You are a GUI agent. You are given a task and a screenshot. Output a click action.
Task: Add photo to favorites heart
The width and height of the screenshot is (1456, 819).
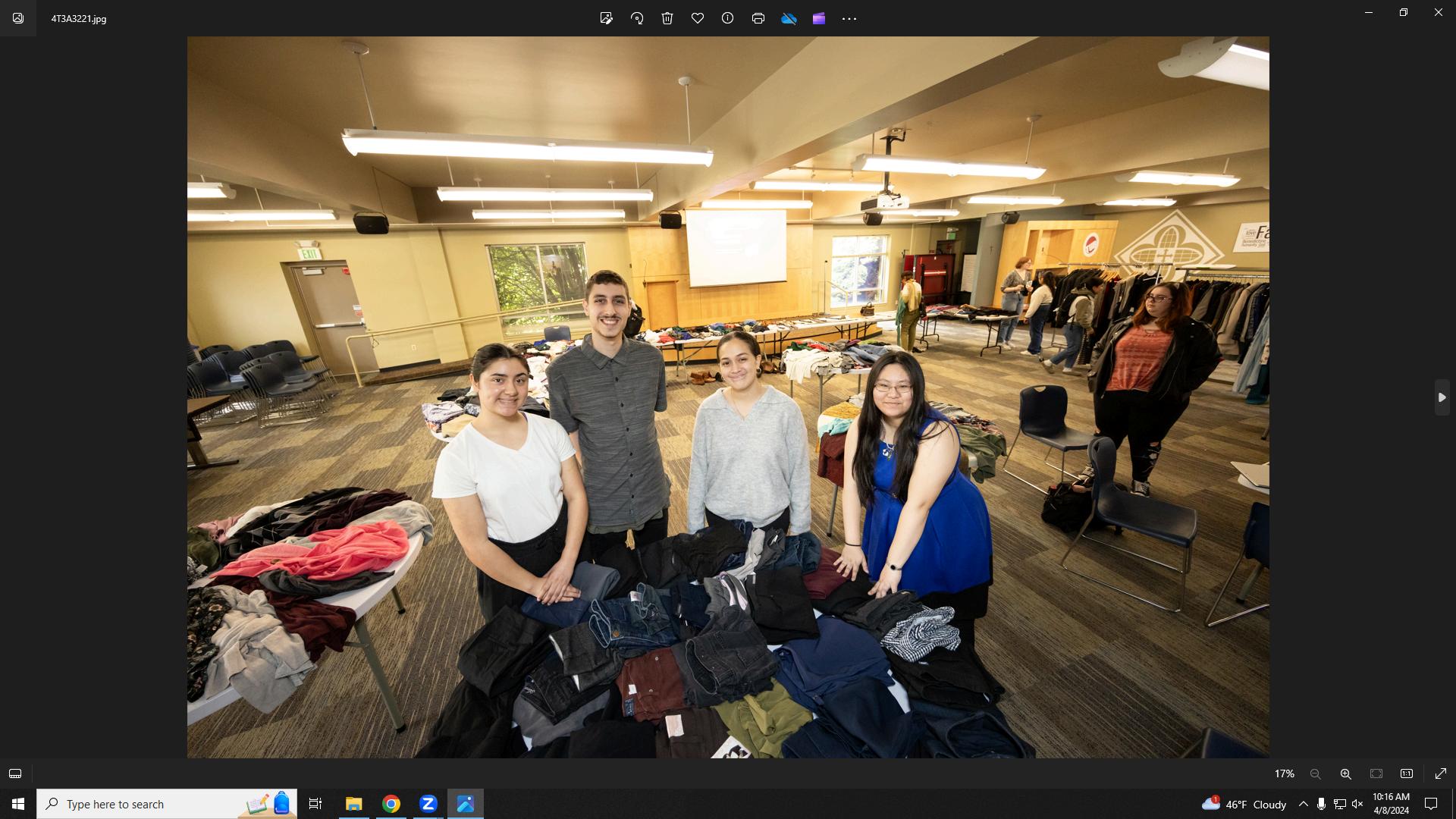[x=698, y=18]
